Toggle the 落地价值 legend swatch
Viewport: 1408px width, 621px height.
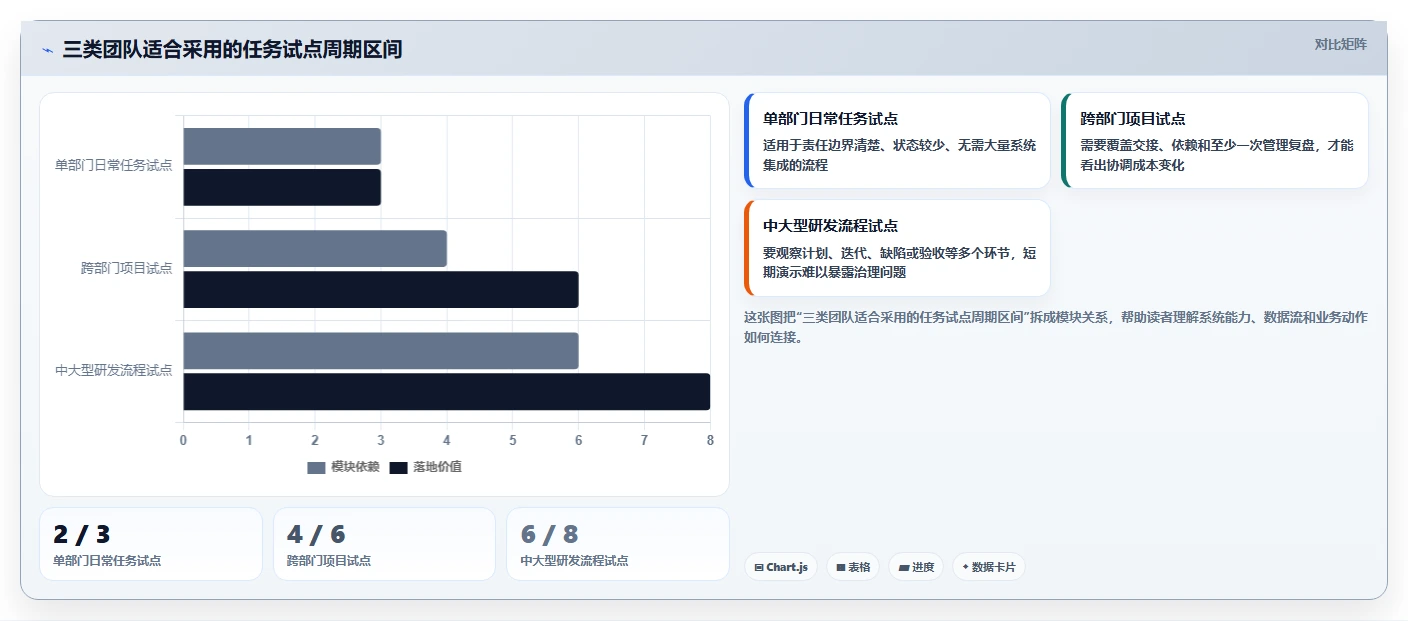(x=398, y=467)
